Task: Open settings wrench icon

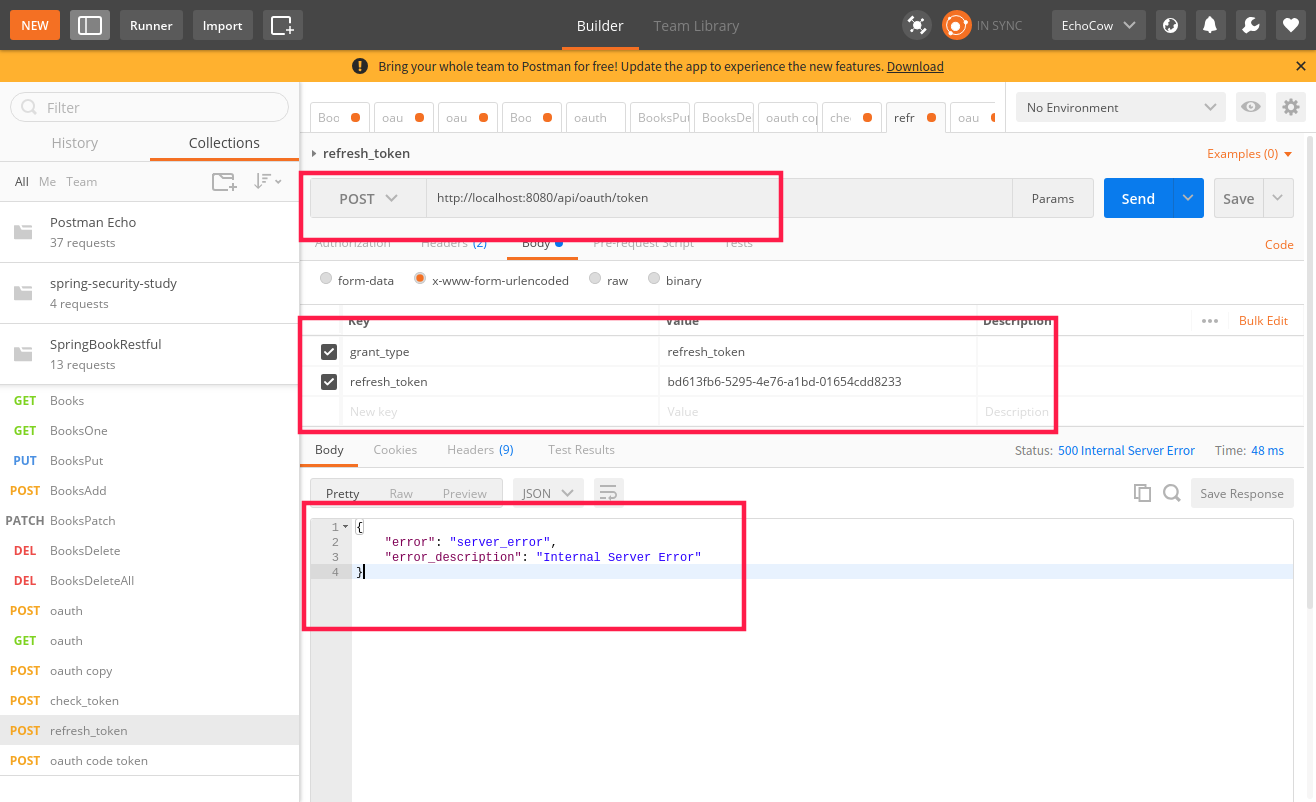Action: coord(1250,25)
